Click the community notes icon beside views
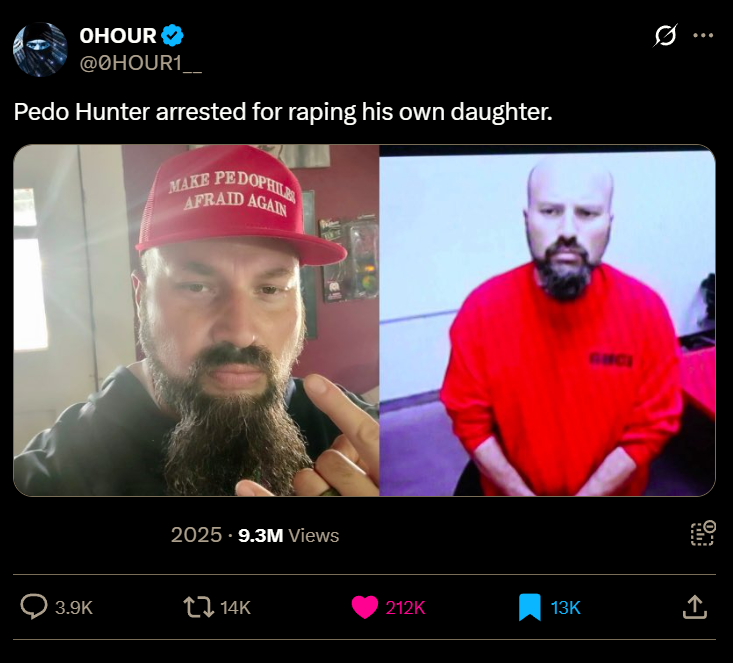The height and width of the screenshot is (663, 733). (703, 533)
